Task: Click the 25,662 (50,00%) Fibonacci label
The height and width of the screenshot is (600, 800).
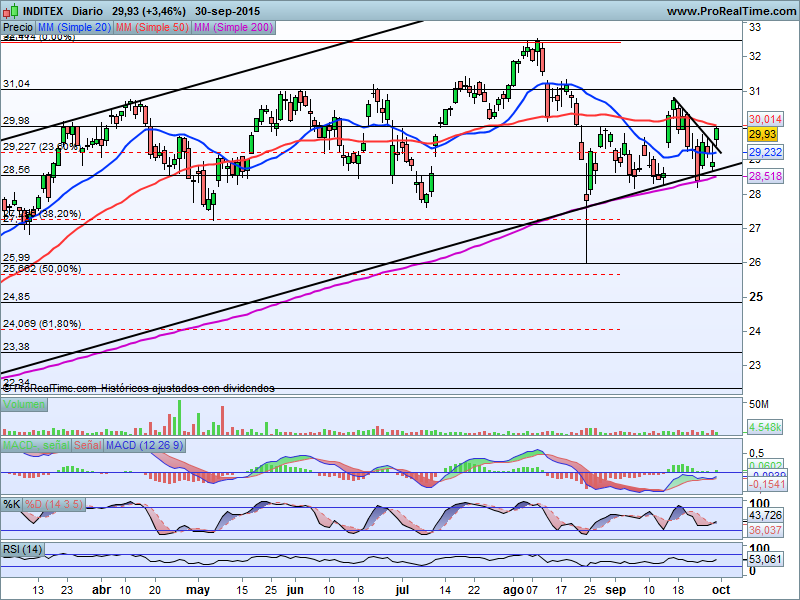Action: pyautogui.click(x=42, y=268)
